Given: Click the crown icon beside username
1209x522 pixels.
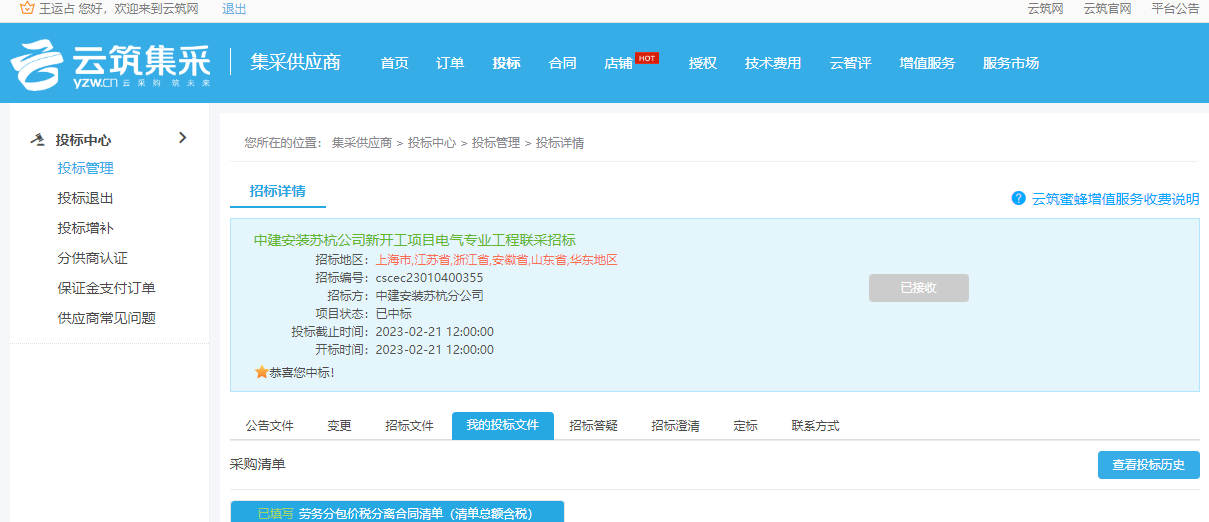Looking at the screenshot, I should 27,8.
